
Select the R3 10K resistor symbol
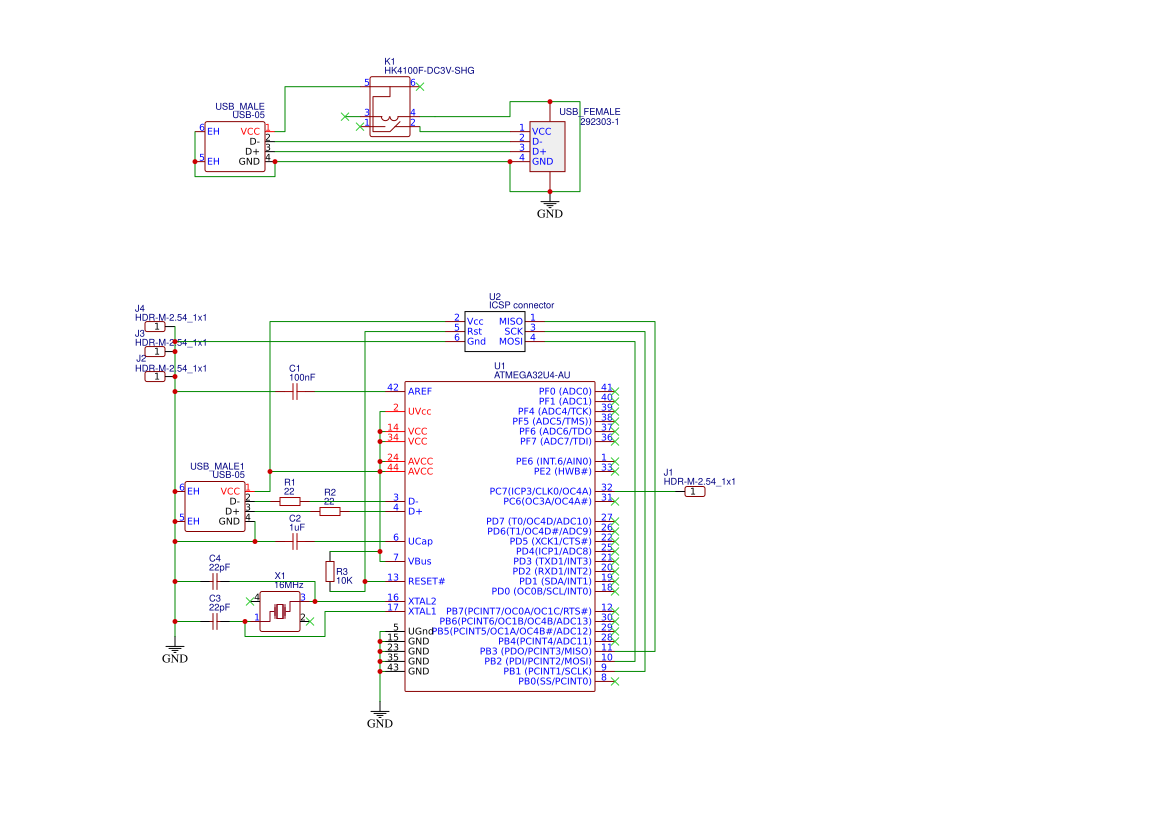coord(331,573)
